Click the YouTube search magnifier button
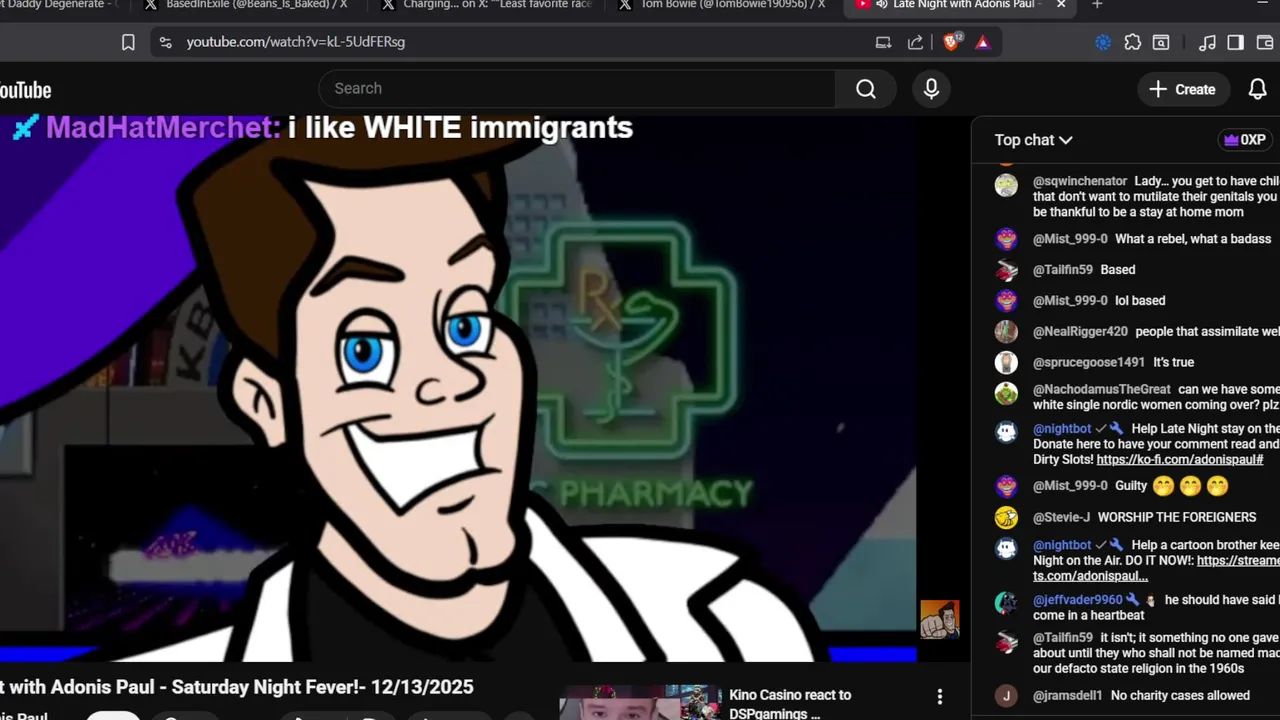Viewport: 1280px width, 720px height. click(x=866, y=89)
